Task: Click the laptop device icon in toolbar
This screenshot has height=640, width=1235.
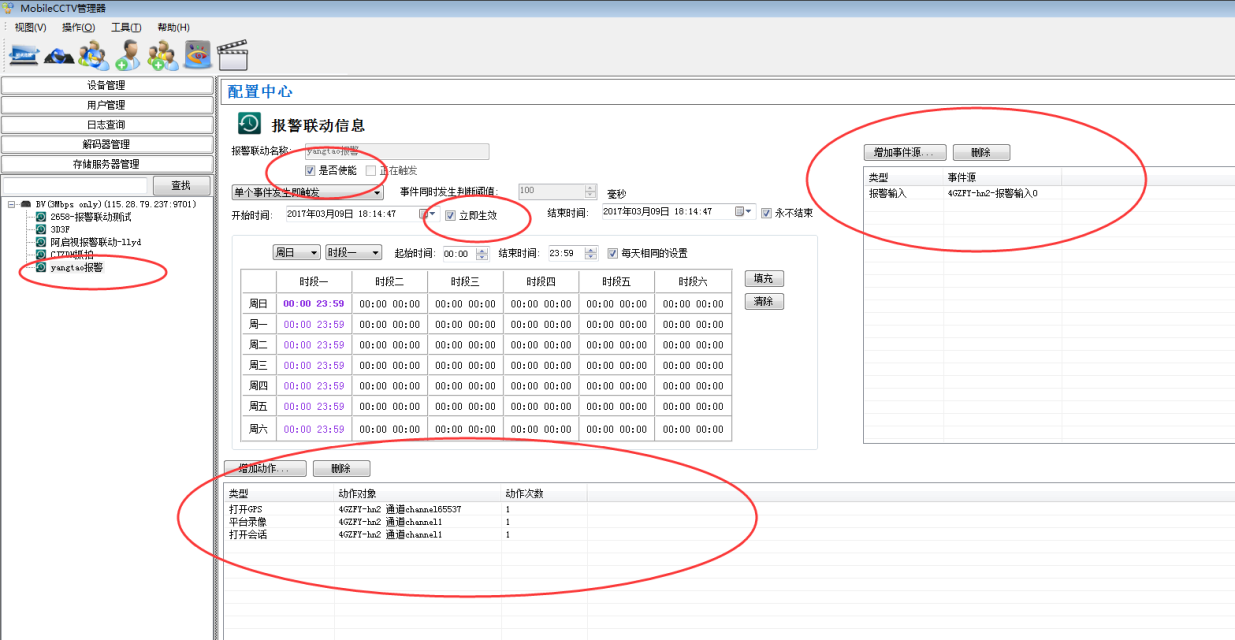Action: click(x=24, y=54)
